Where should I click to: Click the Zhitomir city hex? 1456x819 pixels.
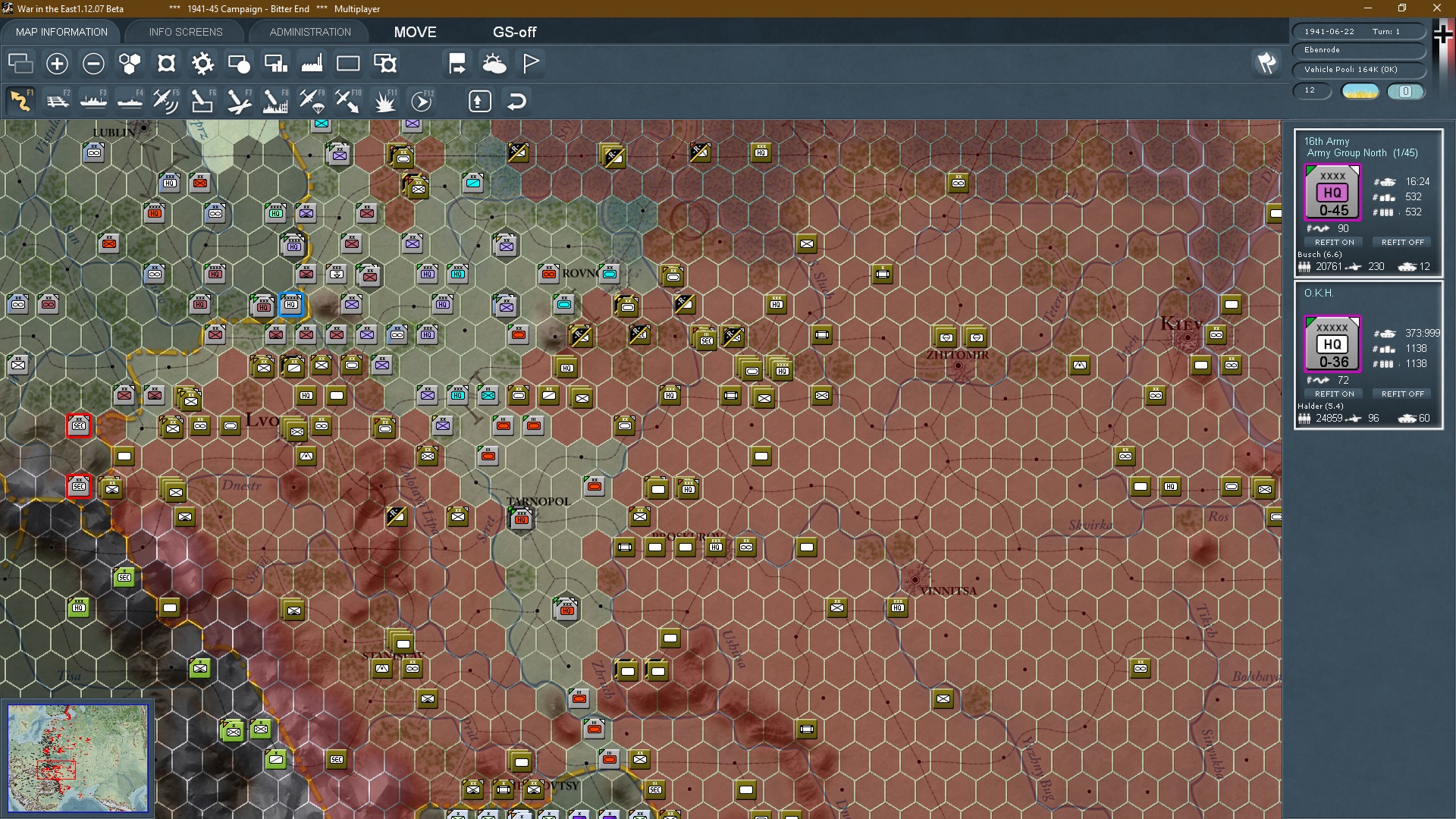tap(959, 366)
